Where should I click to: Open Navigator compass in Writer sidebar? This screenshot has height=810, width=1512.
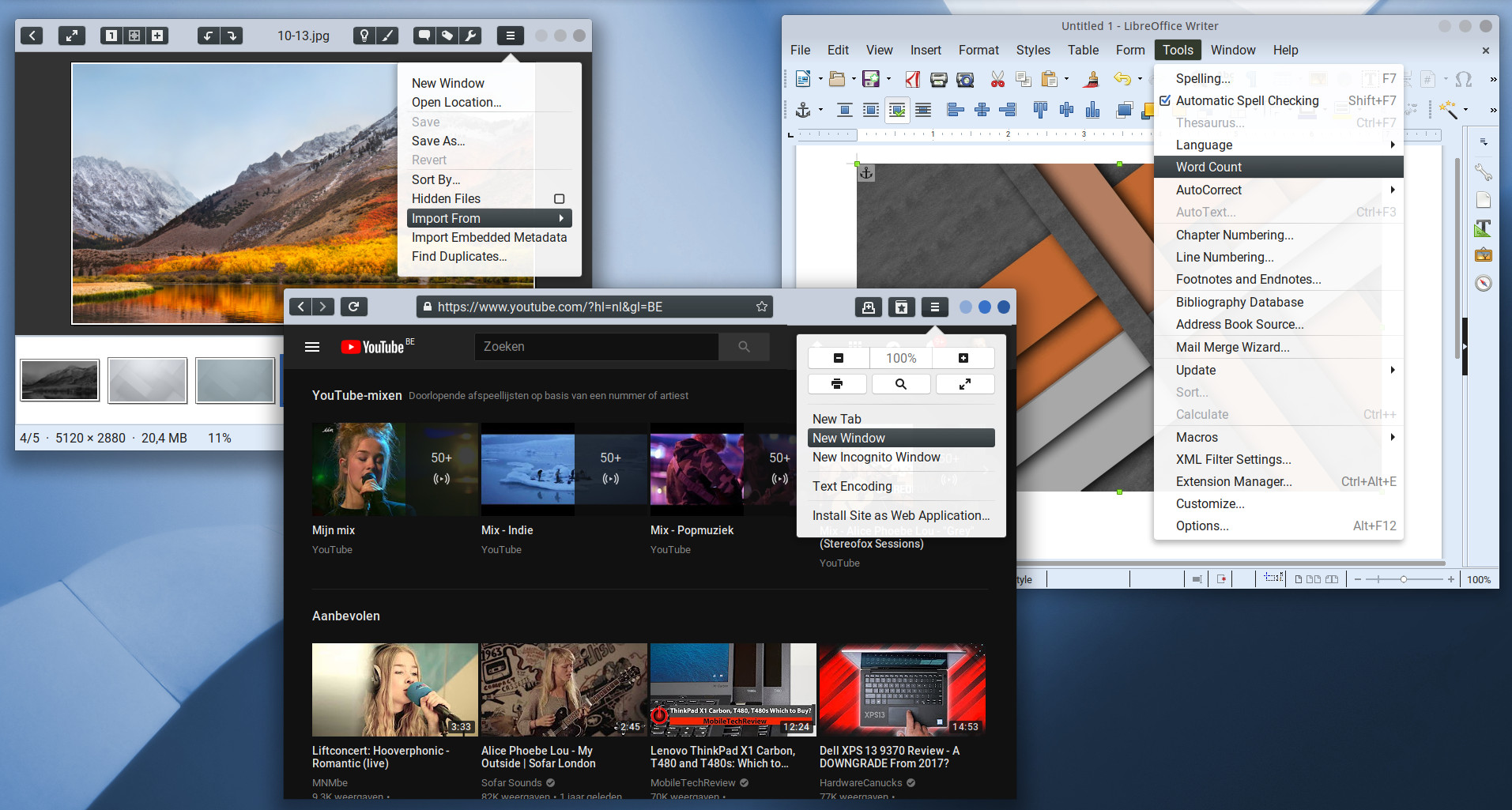click(1484, 283)
